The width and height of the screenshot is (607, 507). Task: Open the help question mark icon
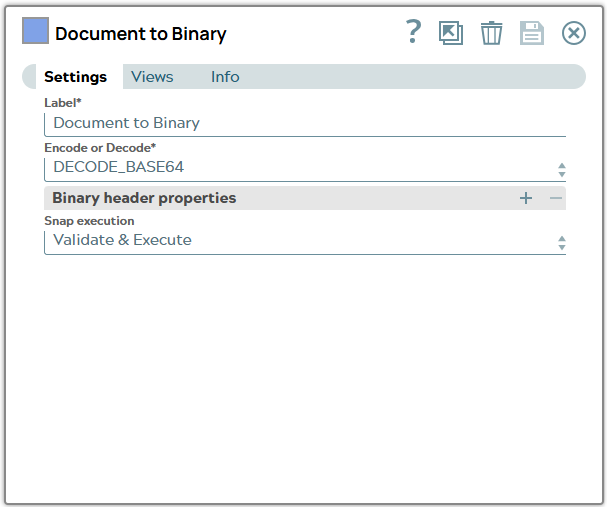413,32
